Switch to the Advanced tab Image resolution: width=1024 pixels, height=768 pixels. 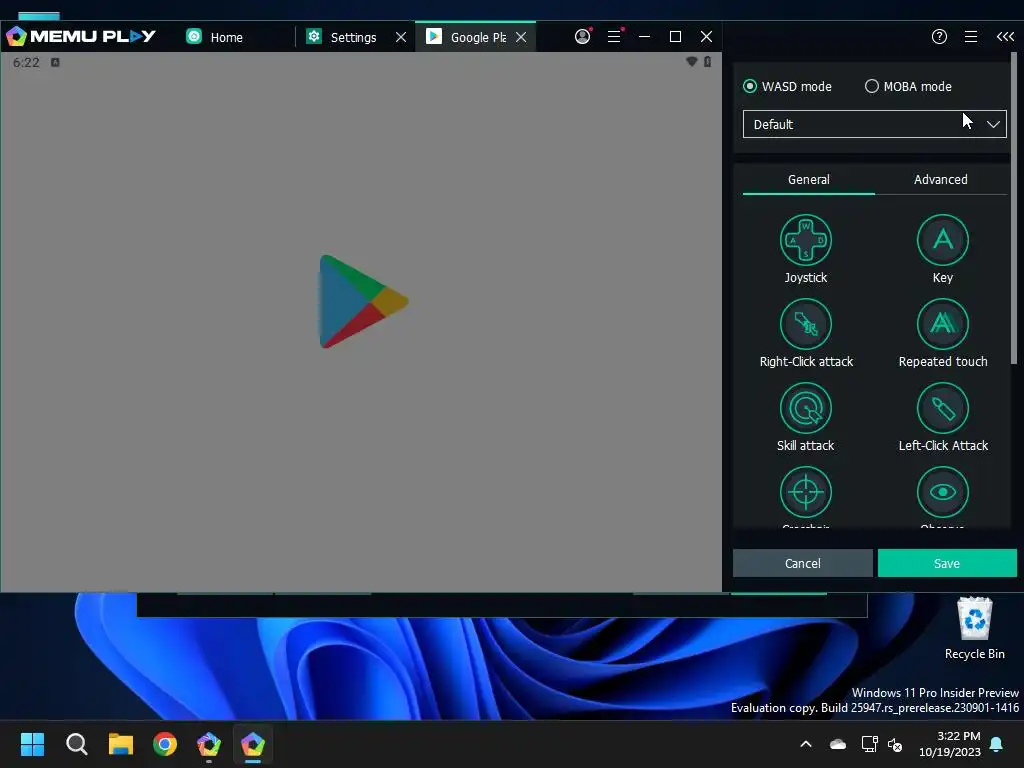pos(940,180)
